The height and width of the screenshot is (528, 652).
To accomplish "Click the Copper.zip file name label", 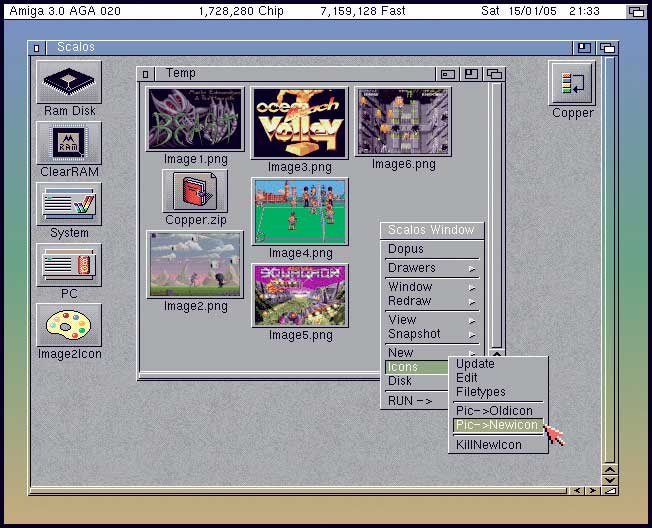I will click(x=195, y=220).
